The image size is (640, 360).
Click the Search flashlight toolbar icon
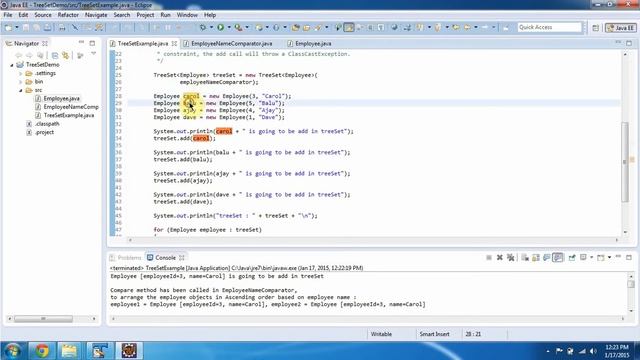318,27
